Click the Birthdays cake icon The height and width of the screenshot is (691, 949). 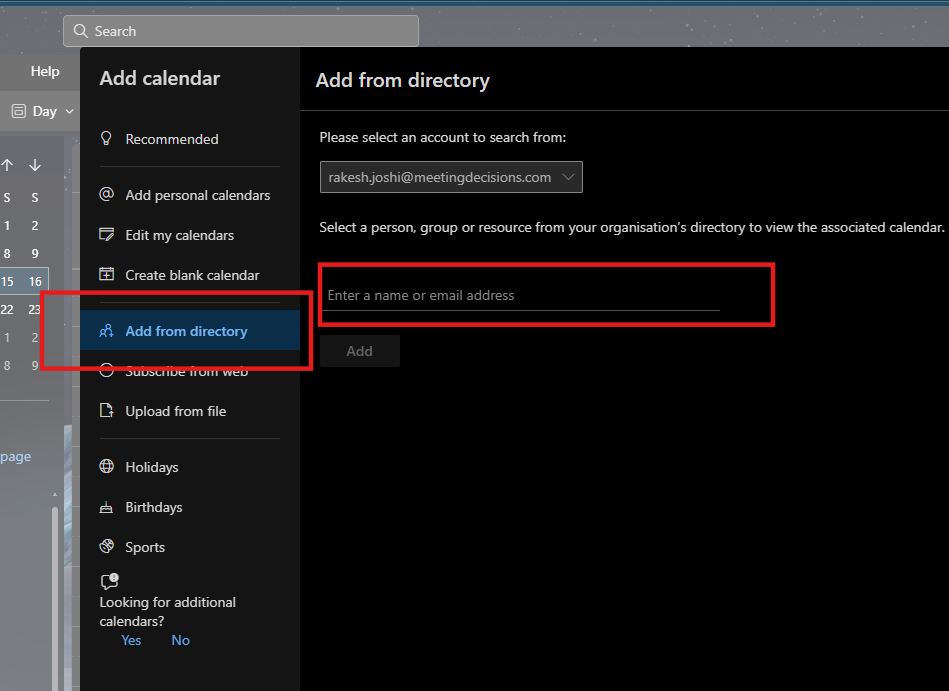(x=106, y=507)
